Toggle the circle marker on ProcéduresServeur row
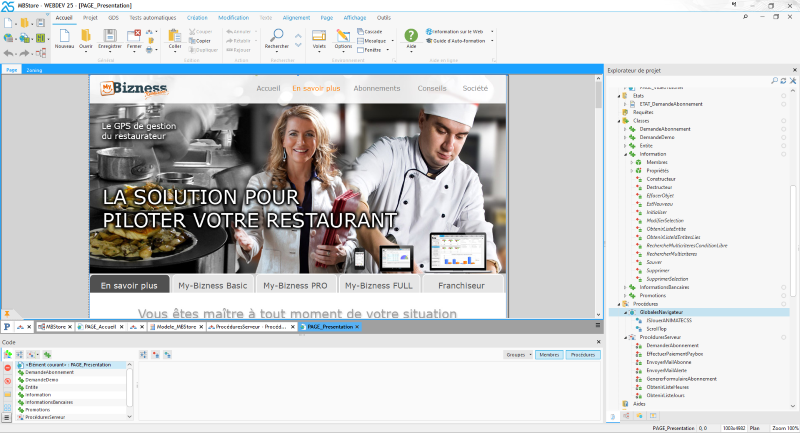This screenshot has height=433, width=800. [x=784, y=337]
